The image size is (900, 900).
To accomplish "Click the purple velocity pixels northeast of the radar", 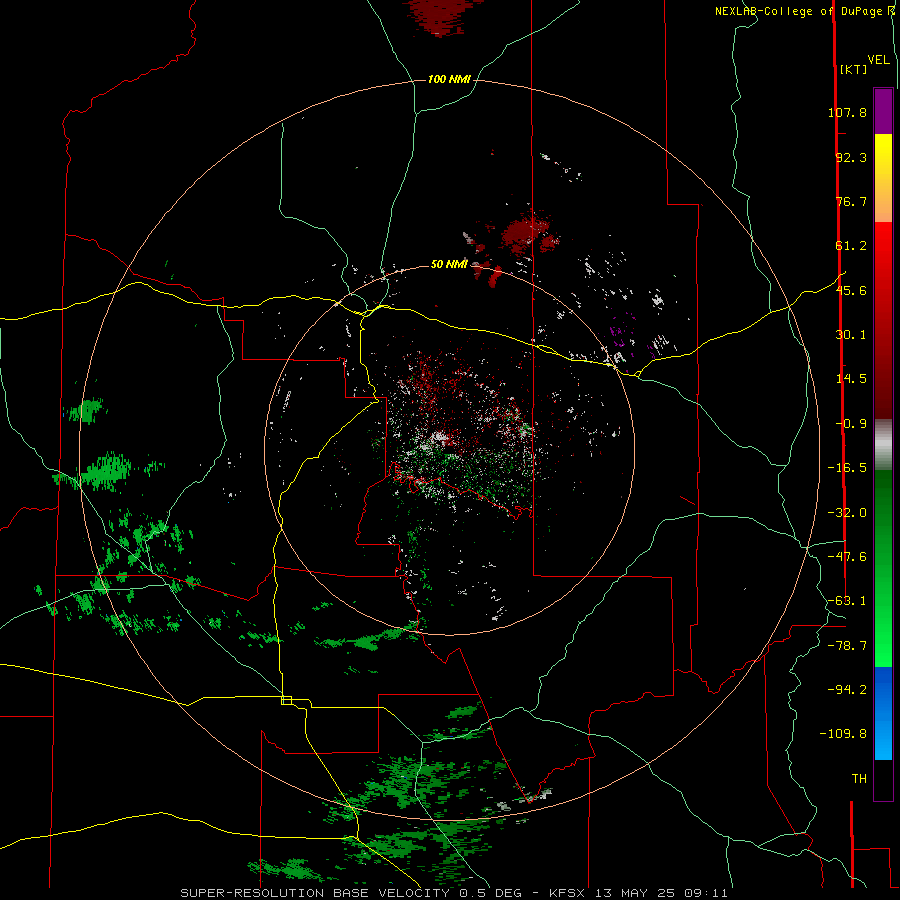I will coord(623,333).
